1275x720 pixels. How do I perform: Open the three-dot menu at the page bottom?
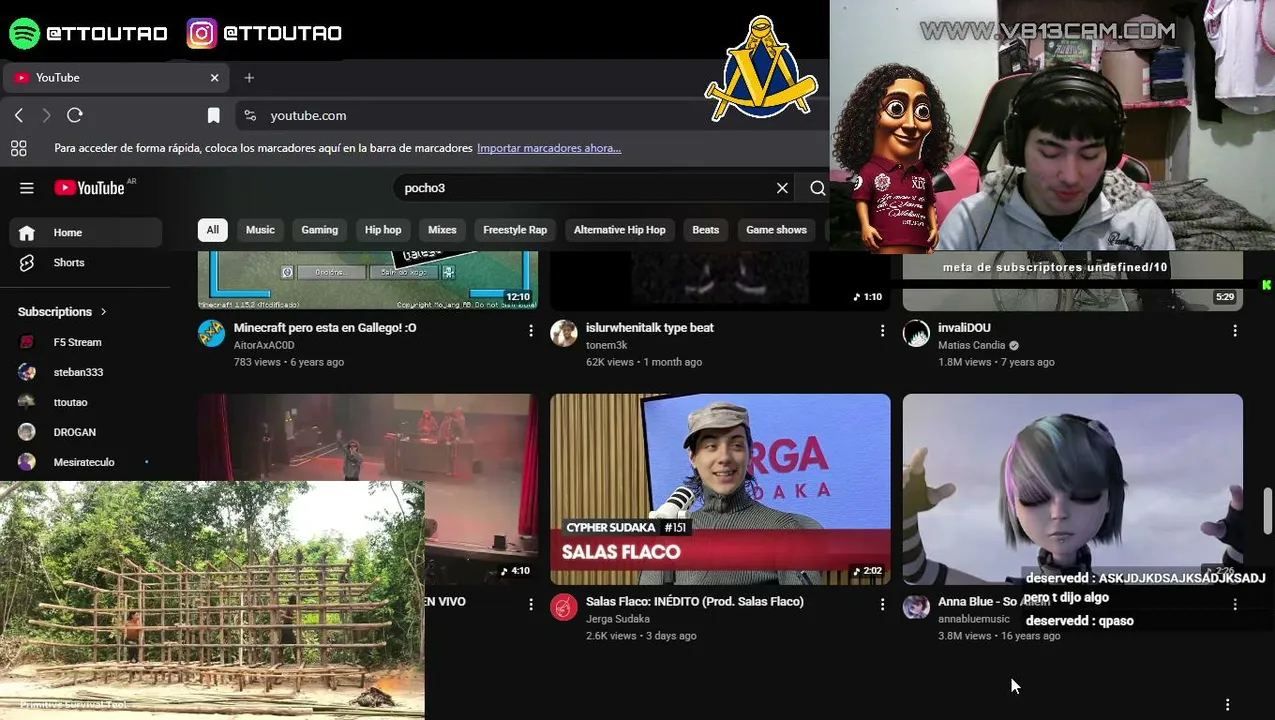click(x=1227, y=705)
